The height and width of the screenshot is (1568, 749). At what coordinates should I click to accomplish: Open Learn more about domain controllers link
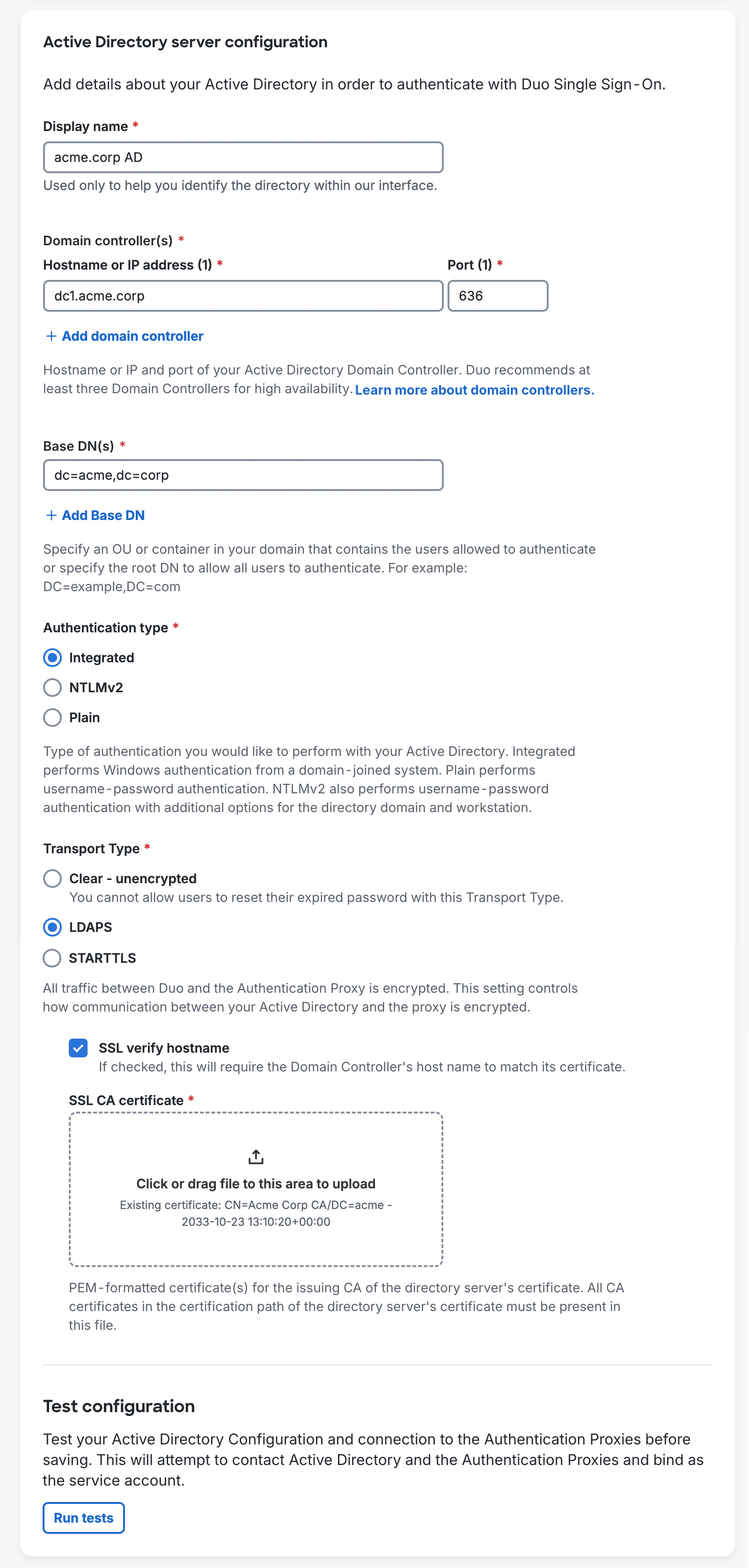point(474,390)
